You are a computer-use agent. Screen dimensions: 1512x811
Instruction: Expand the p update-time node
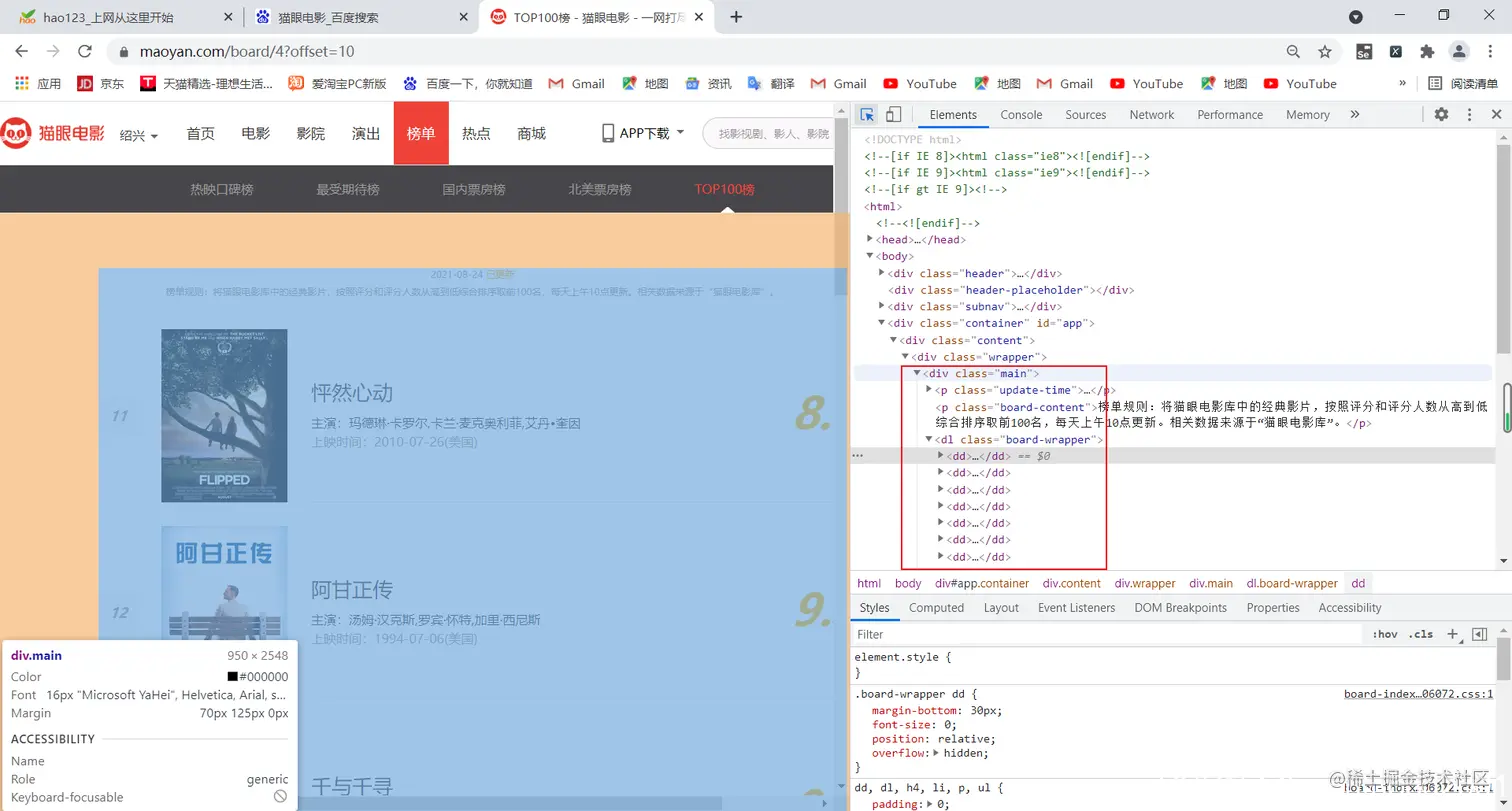(x=929, y=390)
